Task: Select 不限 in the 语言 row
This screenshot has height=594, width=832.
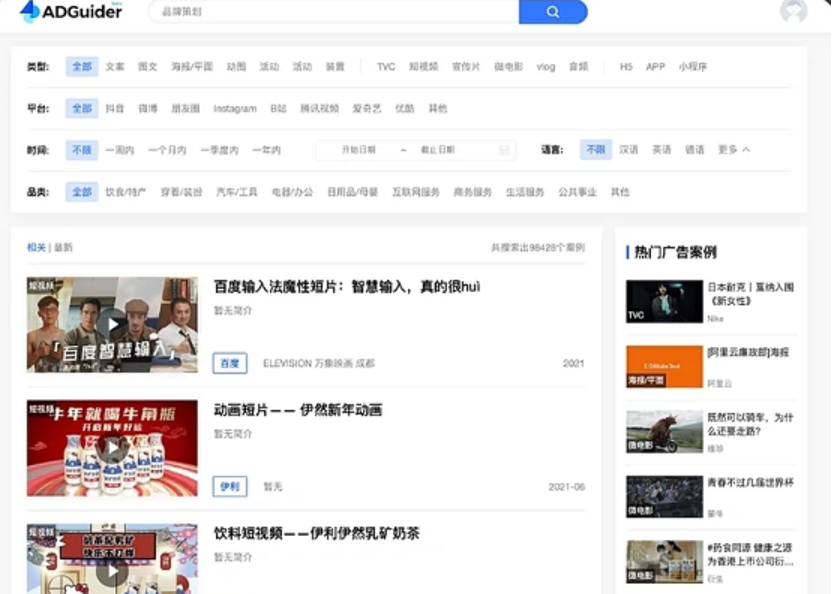Action: click(x=595, y=150)
